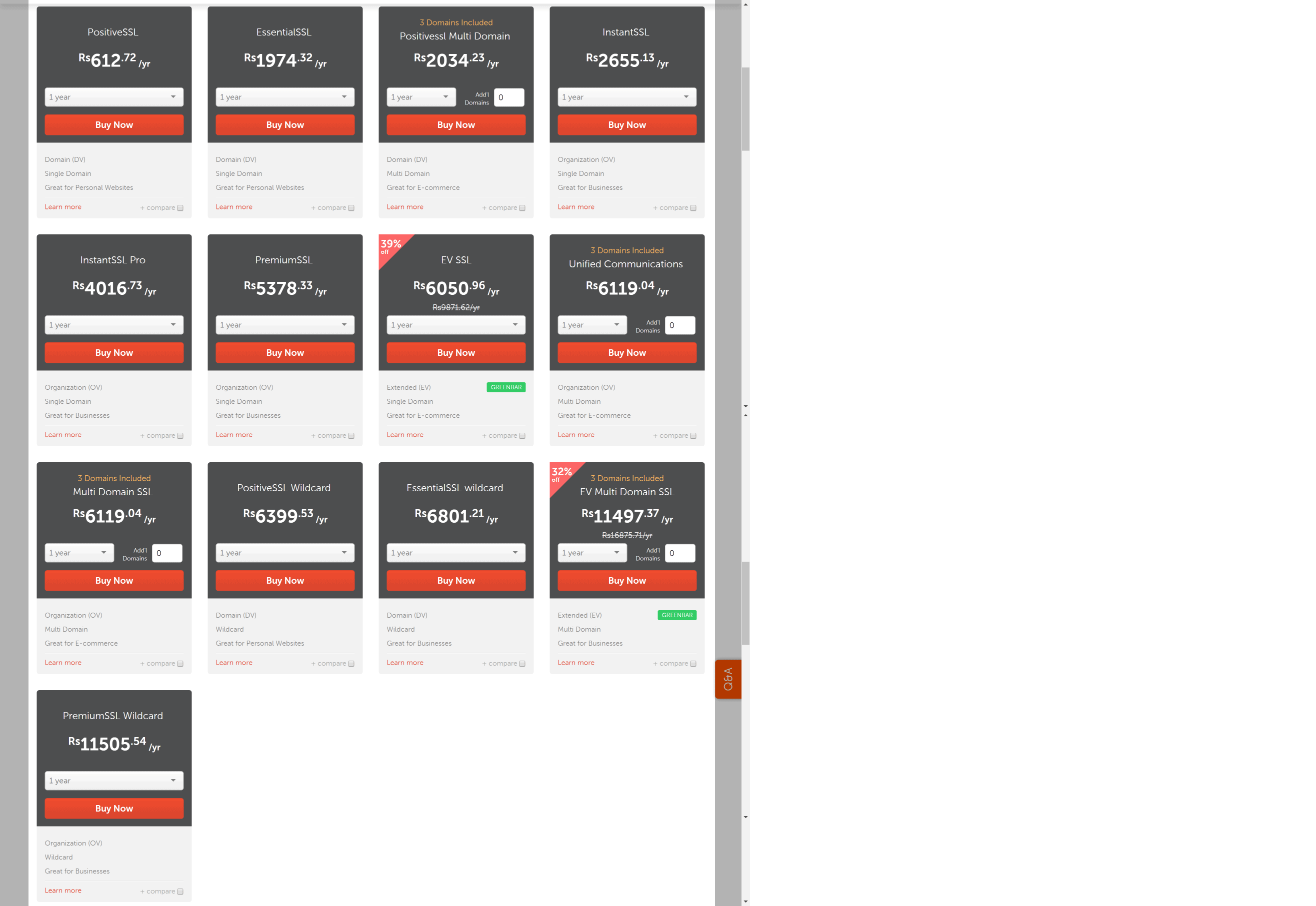
Task: Select 1 year dropdown on PositiveSSL card
Action: (113, 96)
